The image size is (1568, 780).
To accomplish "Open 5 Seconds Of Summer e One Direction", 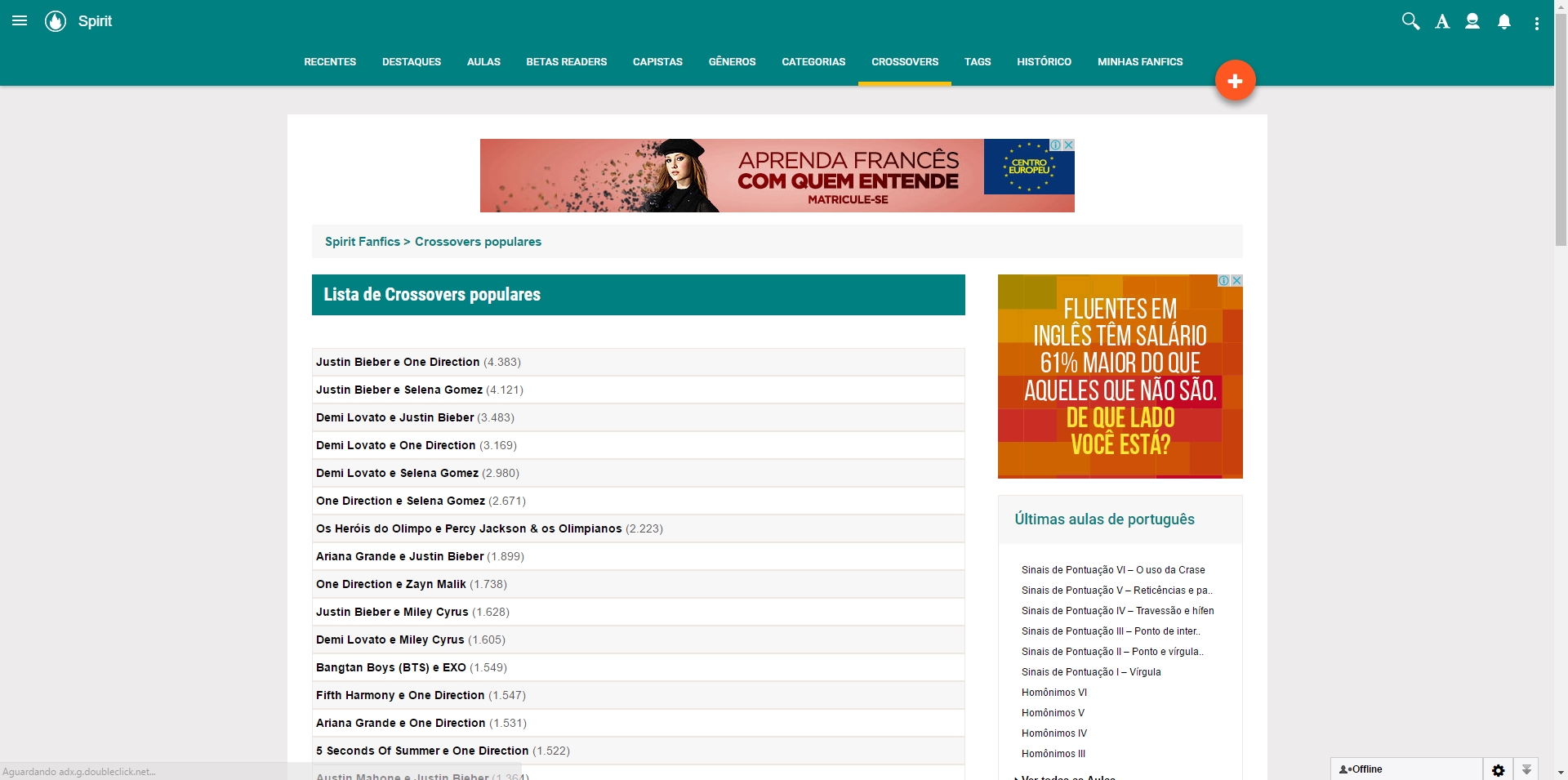I will point(422,751).
